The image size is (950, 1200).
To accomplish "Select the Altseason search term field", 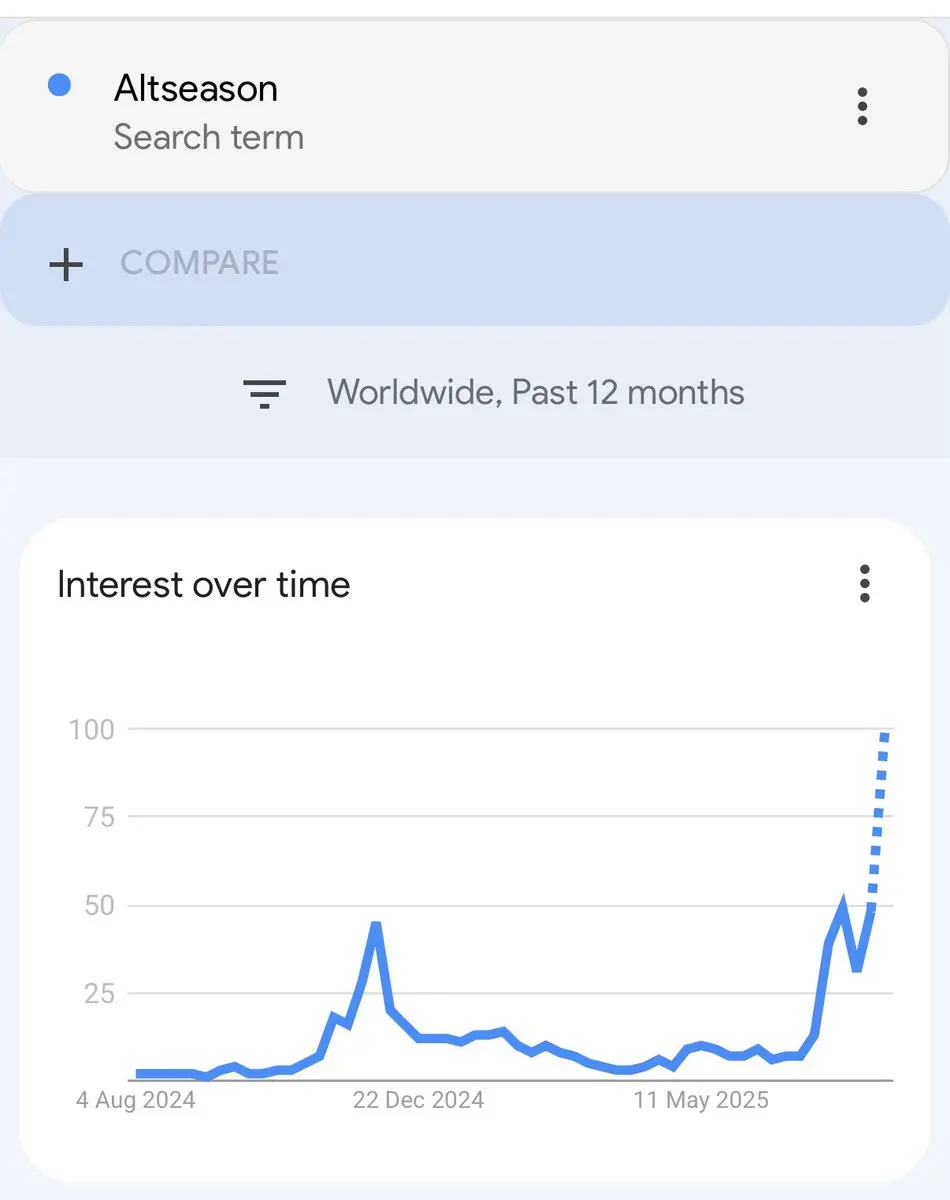I will 474,106.
